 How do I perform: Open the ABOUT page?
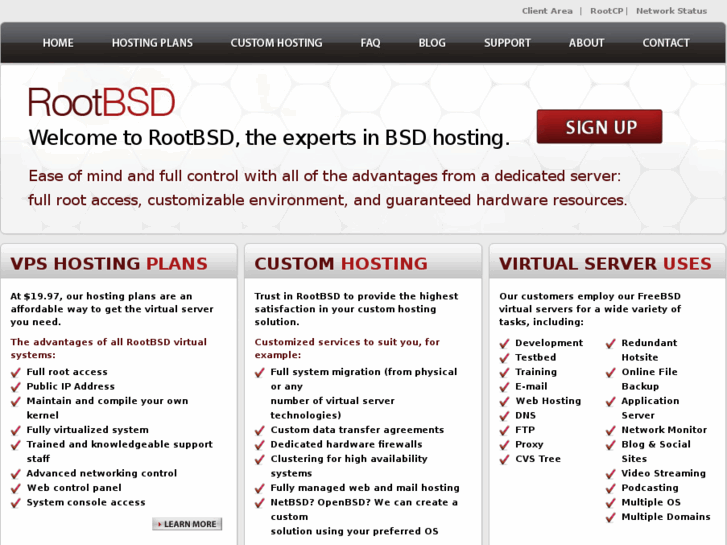[587, 43]
